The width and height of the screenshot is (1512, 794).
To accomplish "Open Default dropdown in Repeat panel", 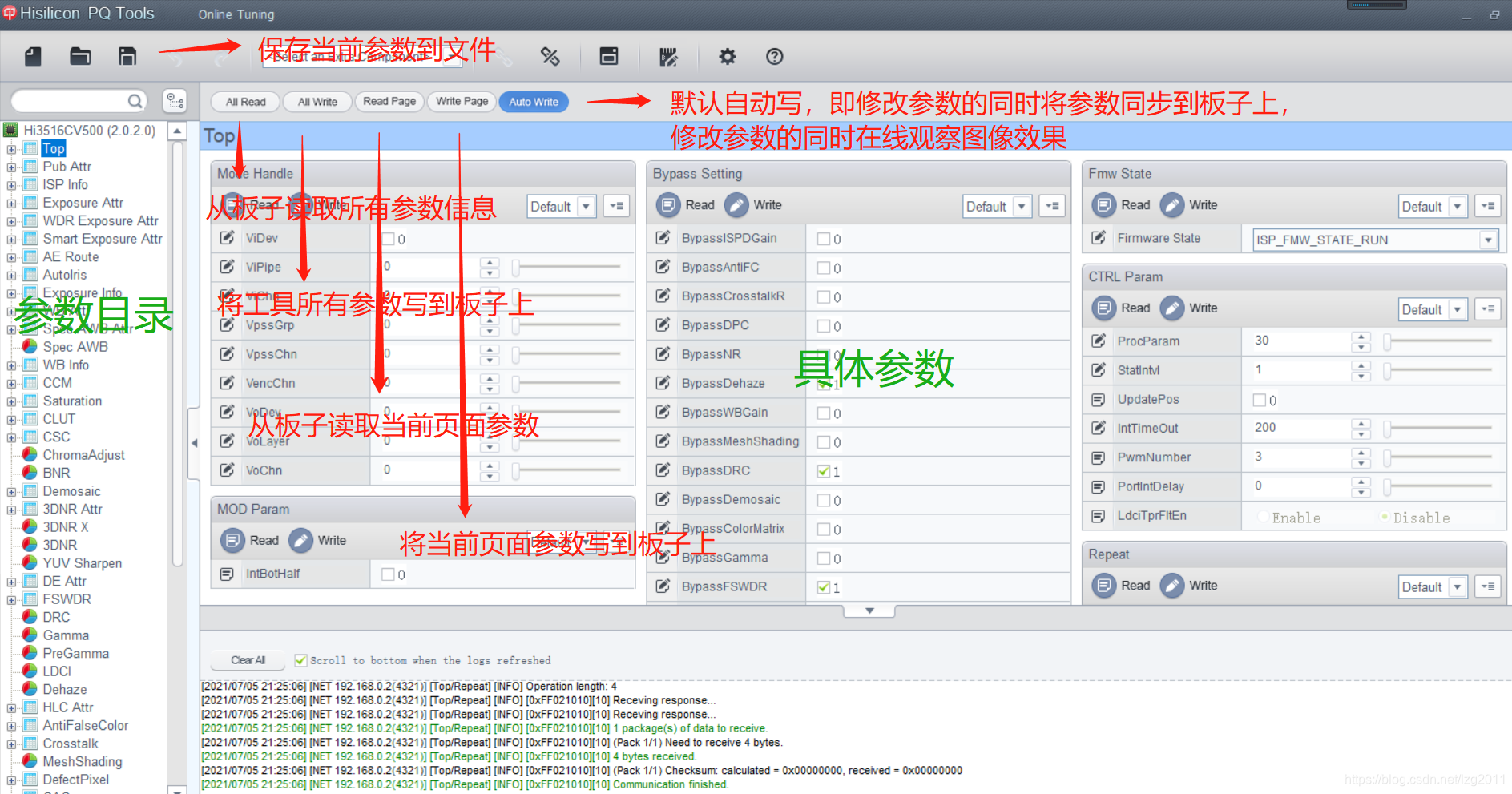I will pos(1433,586).
